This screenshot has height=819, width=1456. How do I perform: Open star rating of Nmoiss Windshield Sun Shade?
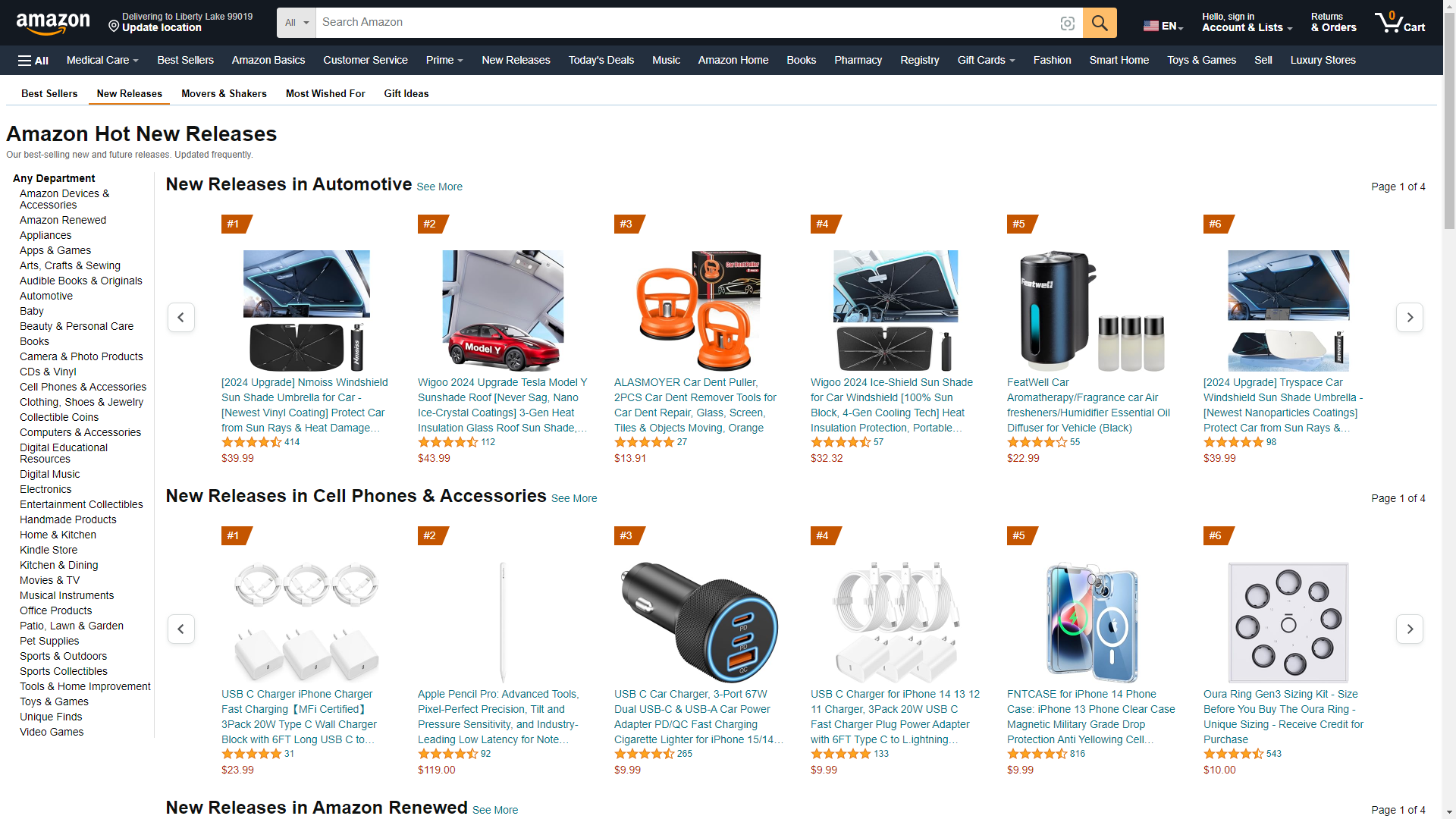pos(251,442)
